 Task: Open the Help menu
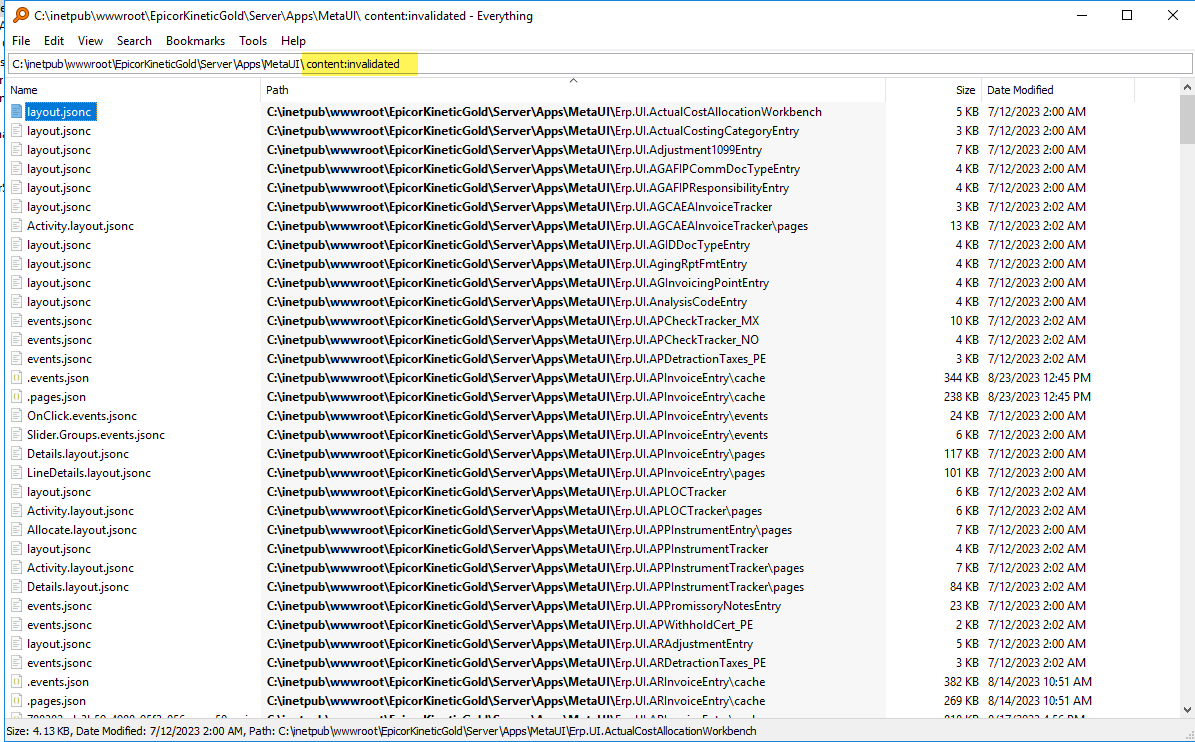[x=293, y=41]
